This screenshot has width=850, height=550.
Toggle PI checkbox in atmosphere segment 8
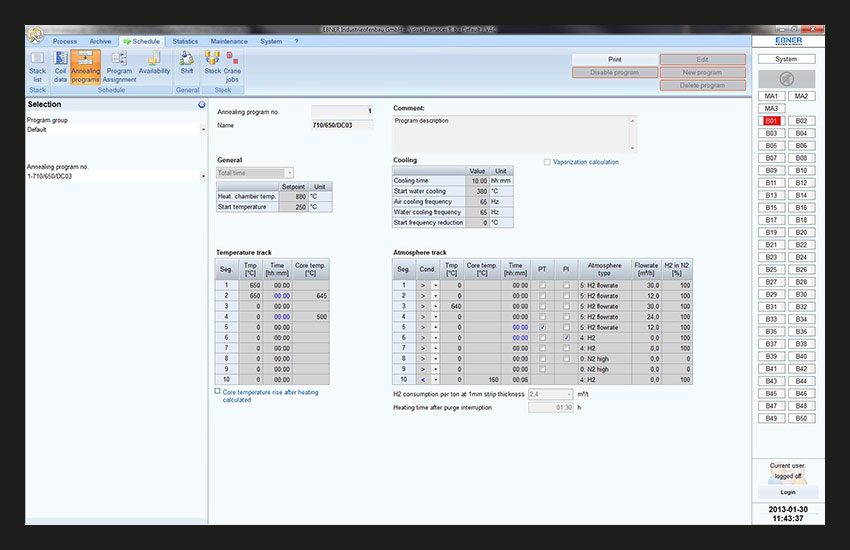[566, 359]
